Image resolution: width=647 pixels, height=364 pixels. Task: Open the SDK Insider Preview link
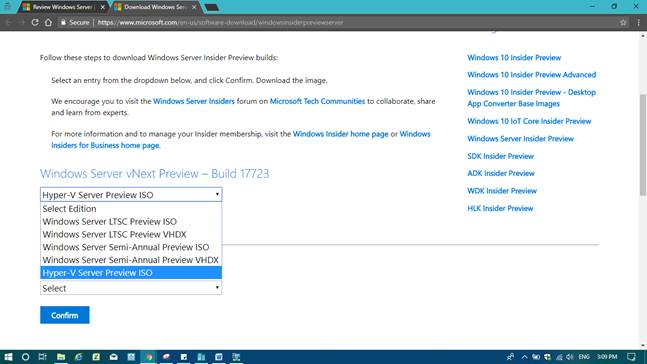coord(501,156)
